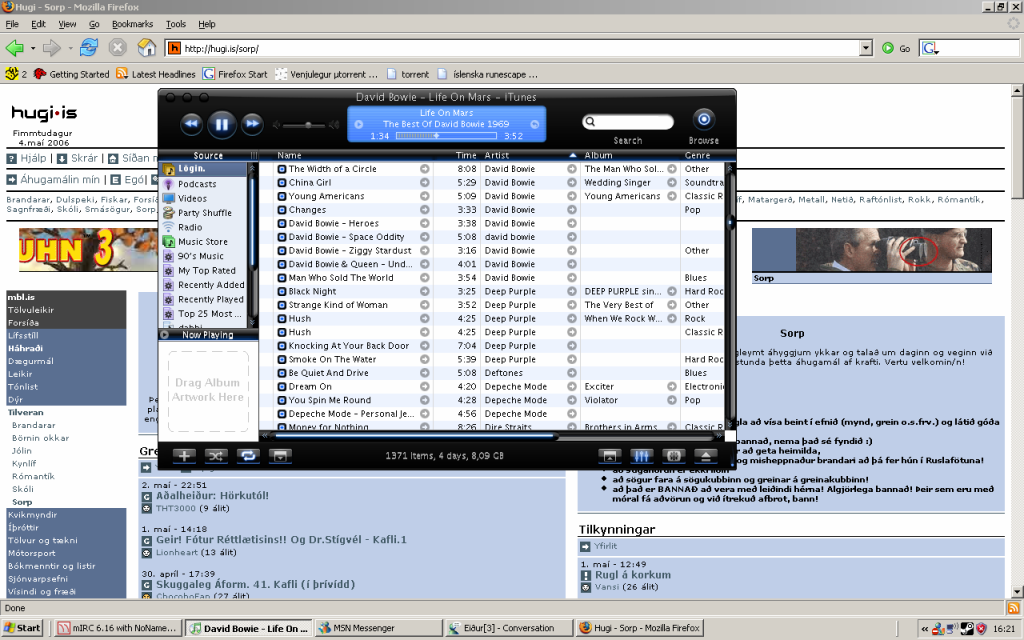Click the Firefox Forward arrow
This screenshot has height=640, width=1024.
(x=52, y=48)
